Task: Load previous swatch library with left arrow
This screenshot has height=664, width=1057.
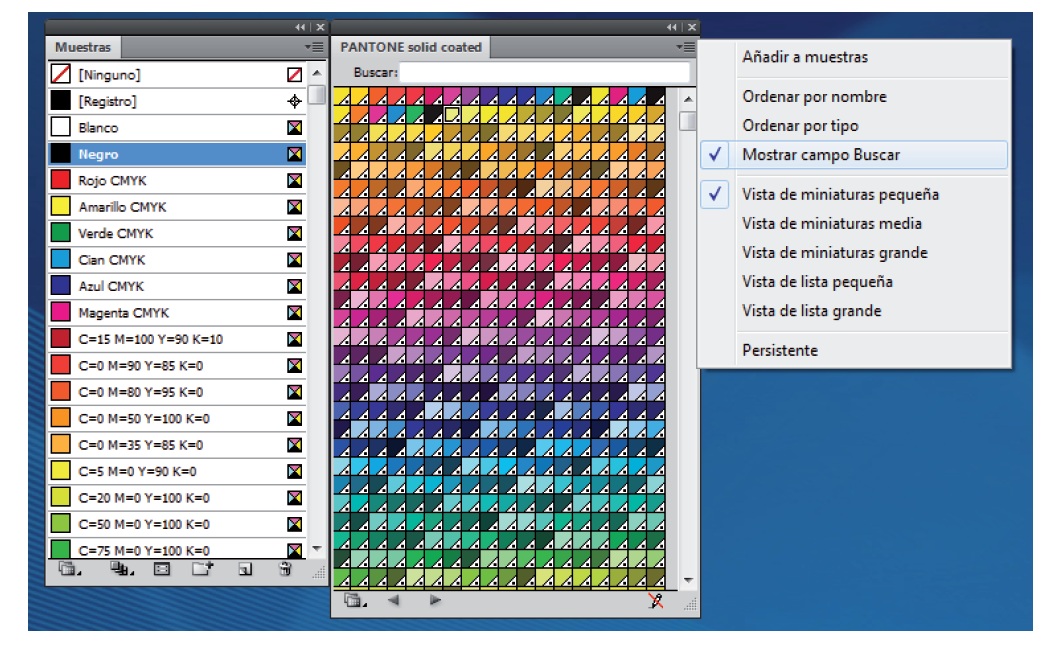Action: (394, 601)
